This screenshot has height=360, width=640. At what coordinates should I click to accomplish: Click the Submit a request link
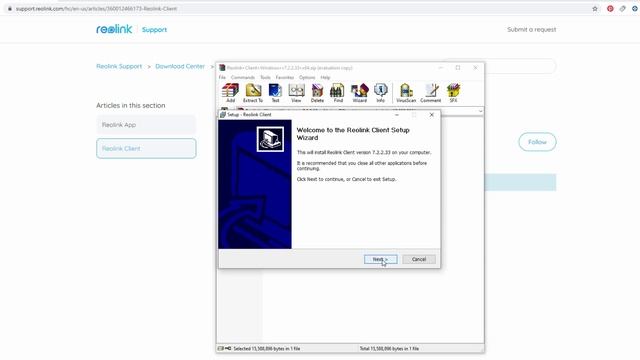click(x=531, y=29)
